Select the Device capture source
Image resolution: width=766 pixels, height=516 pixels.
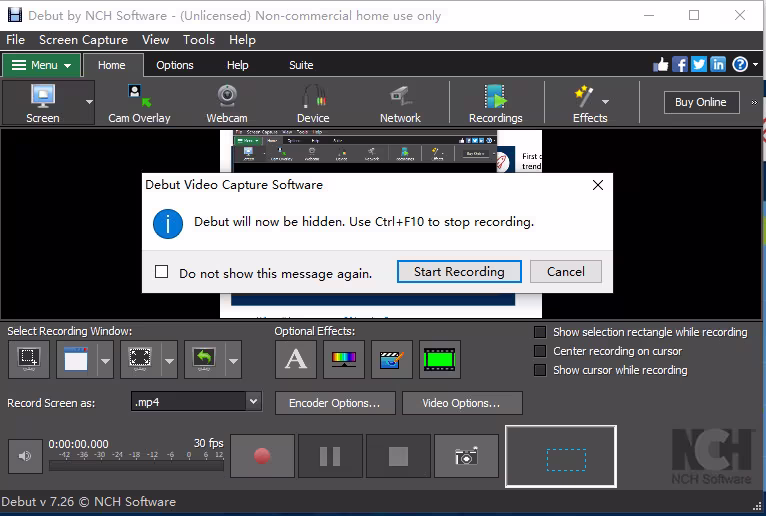tap(313, 103)
